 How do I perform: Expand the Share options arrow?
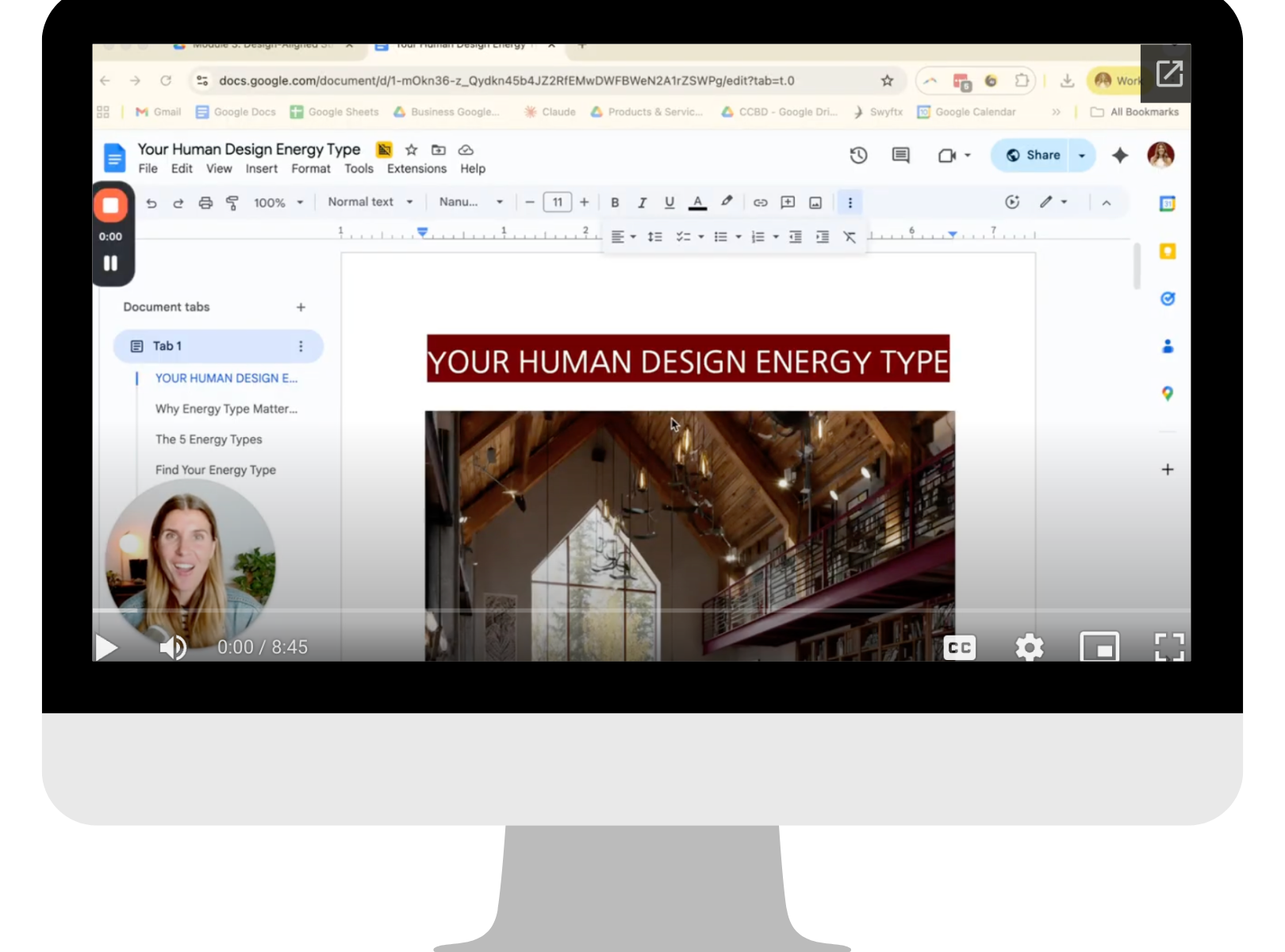point(1082,155)
